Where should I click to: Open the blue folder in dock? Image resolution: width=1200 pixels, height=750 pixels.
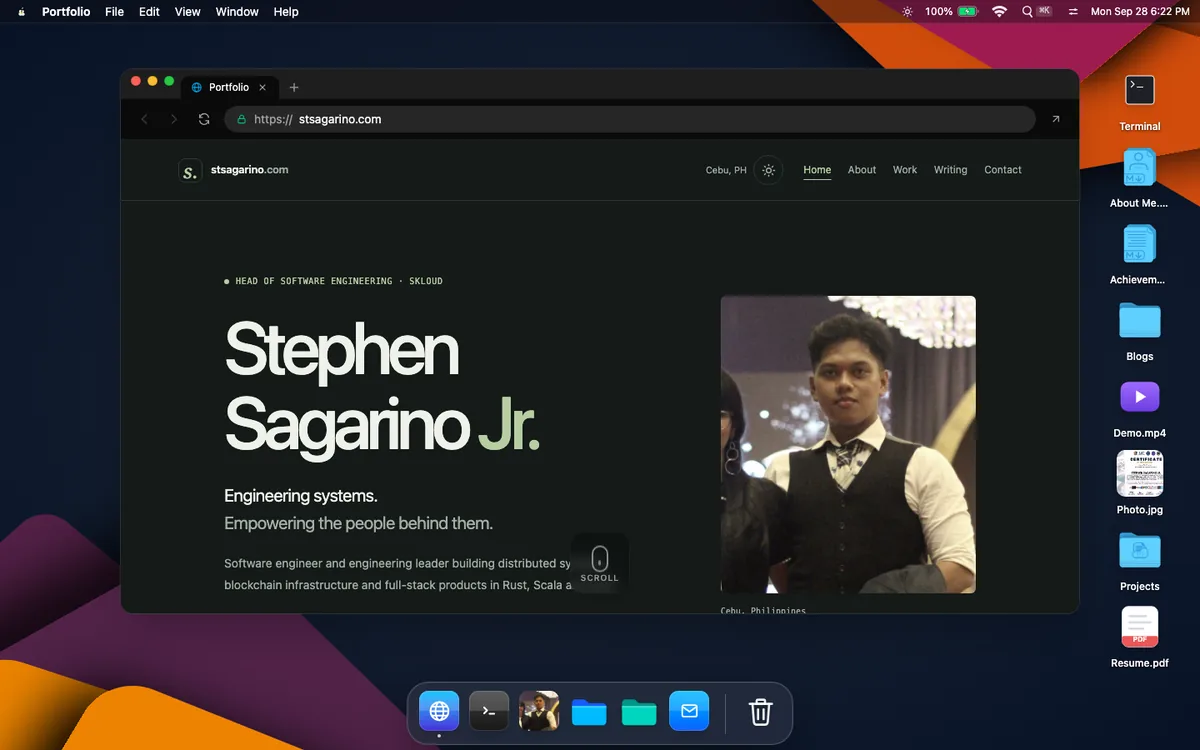click(x=589, y=711)
